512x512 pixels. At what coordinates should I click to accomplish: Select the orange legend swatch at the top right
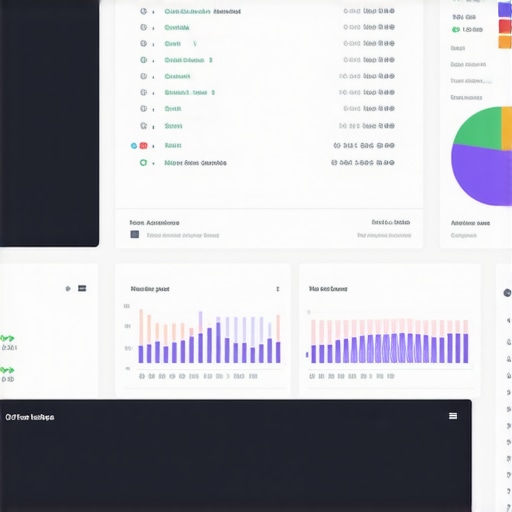pos(505,42)
